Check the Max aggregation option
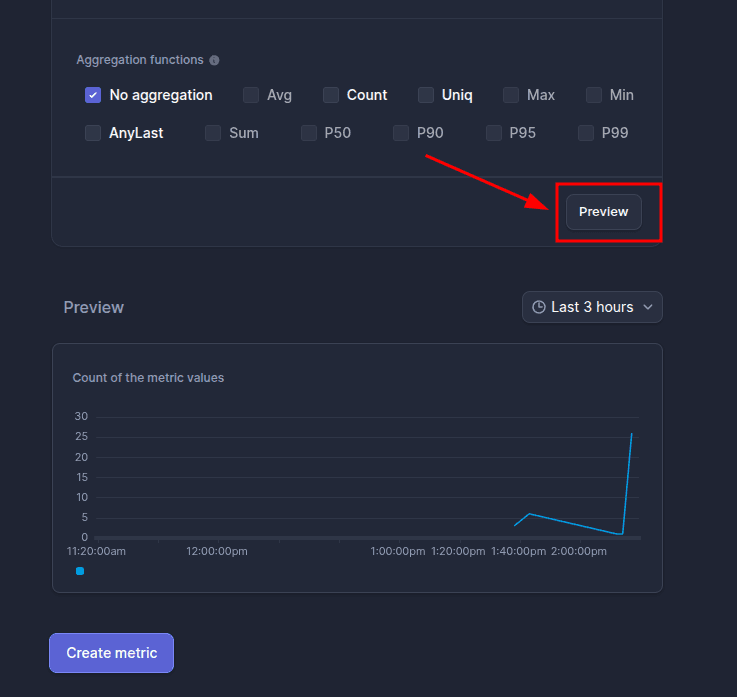 pos(511,95)
